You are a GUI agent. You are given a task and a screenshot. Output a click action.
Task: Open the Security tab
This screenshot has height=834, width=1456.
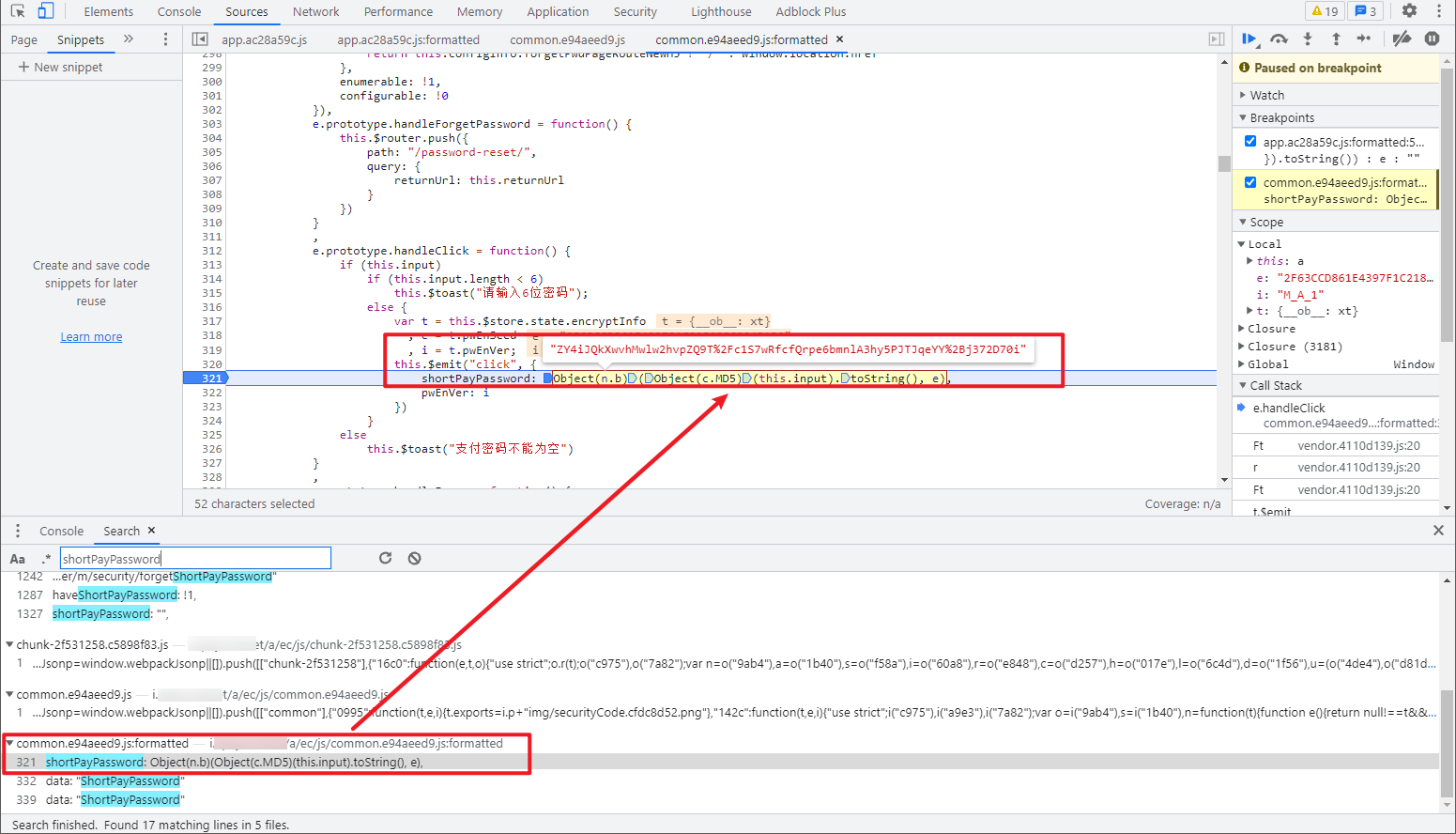tap(636, 12)
